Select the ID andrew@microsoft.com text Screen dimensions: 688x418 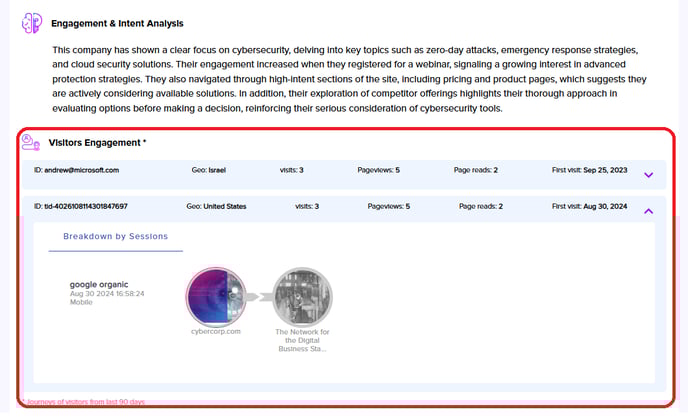click(76, 171)
